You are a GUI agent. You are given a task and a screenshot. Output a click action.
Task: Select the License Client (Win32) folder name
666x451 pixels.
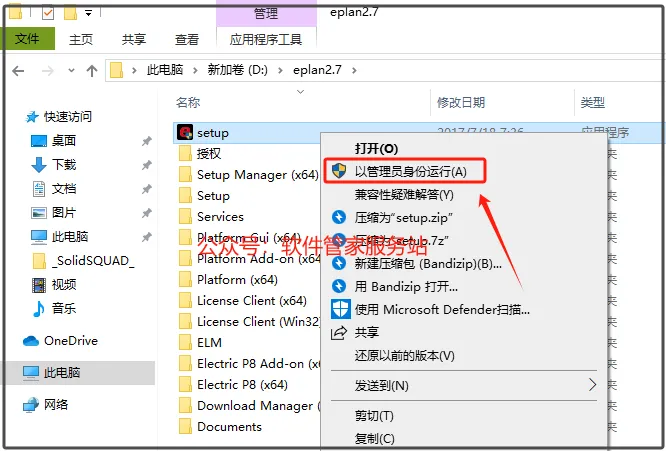click(259, 321)
